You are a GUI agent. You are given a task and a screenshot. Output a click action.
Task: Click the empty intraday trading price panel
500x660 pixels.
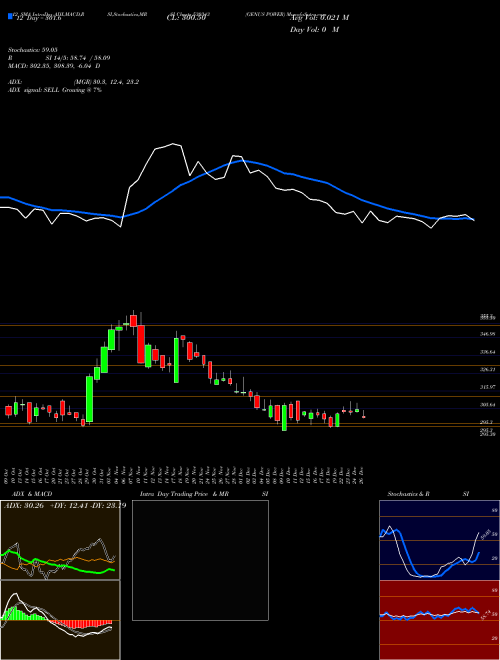[x=200, y=560]
